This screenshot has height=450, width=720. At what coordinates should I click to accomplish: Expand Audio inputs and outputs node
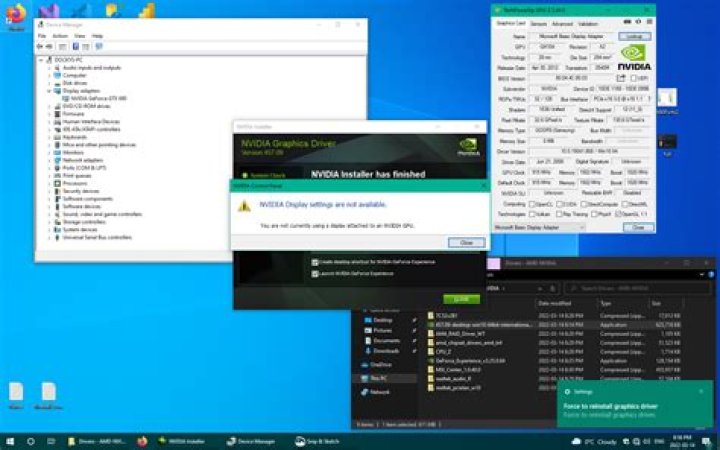click(x=49, y=68)
